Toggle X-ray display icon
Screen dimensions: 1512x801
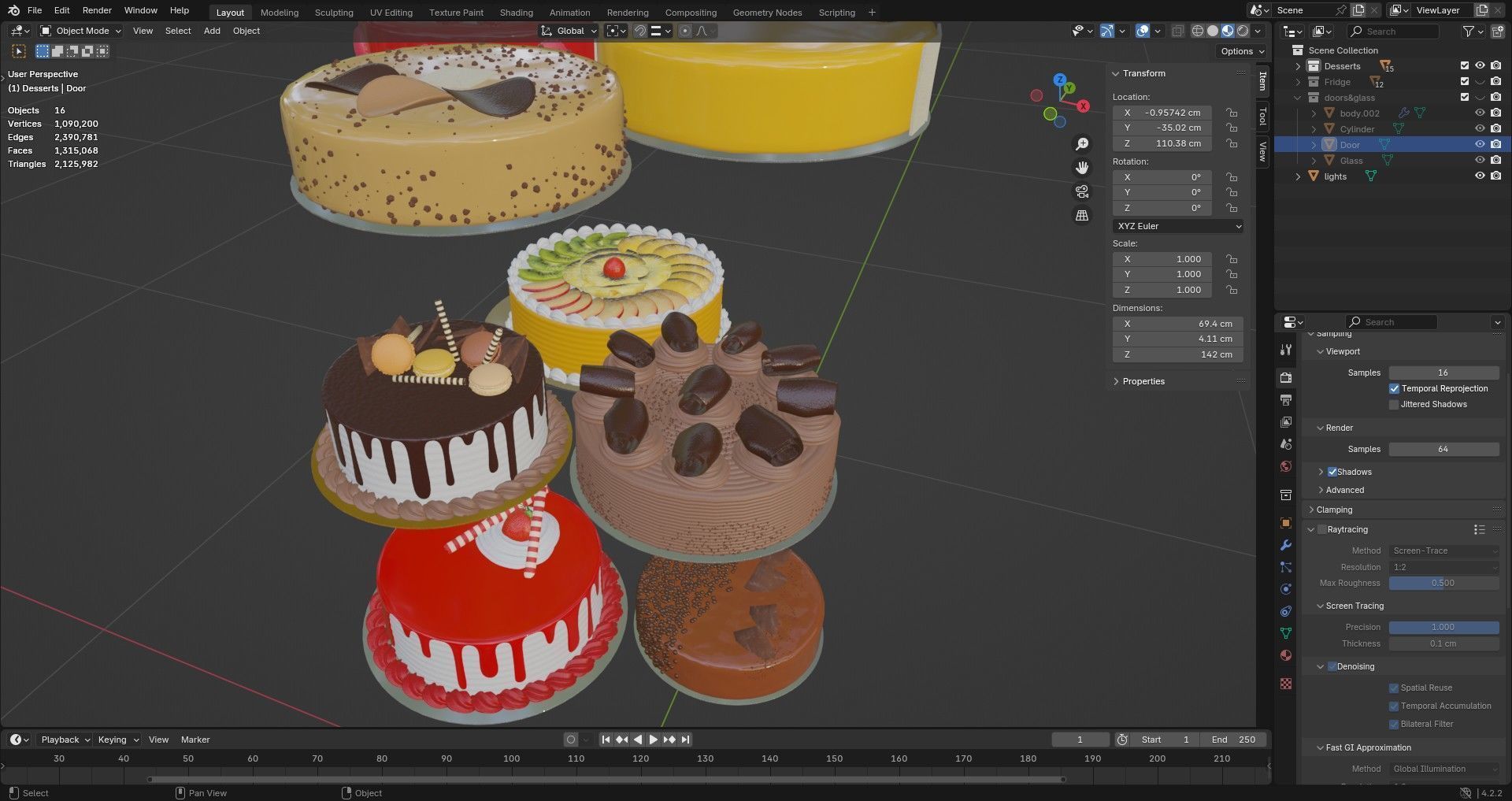click(1177, 31)
